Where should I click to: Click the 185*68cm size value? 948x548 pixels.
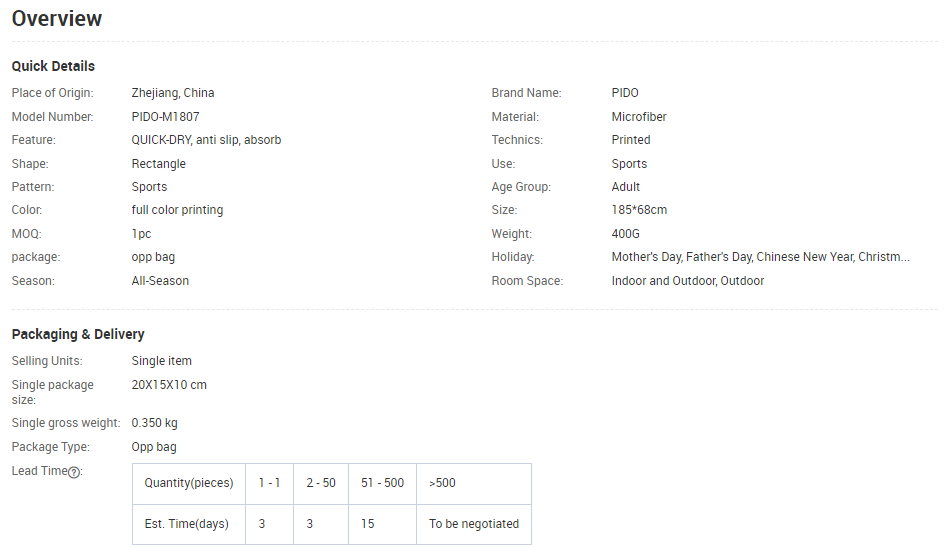[x=639, y=210]
